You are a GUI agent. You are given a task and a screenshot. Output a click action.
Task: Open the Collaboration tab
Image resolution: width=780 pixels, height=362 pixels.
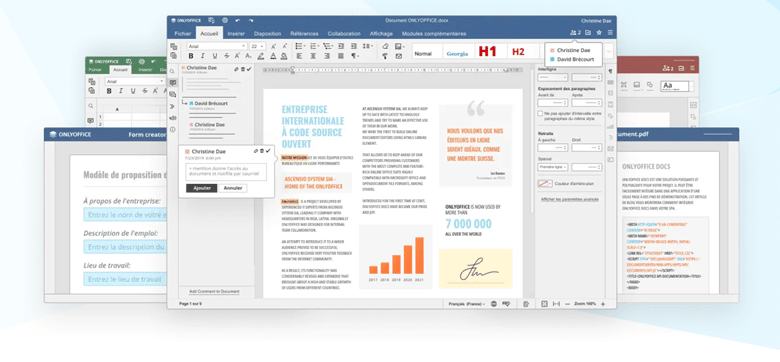point(344,34)
